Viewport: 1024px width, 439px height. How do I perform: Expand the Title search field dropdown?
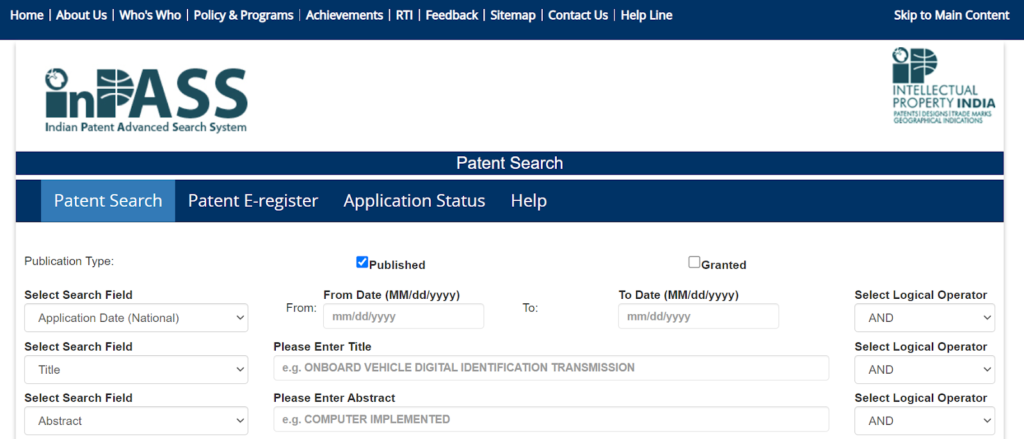(x=136, y=369)
